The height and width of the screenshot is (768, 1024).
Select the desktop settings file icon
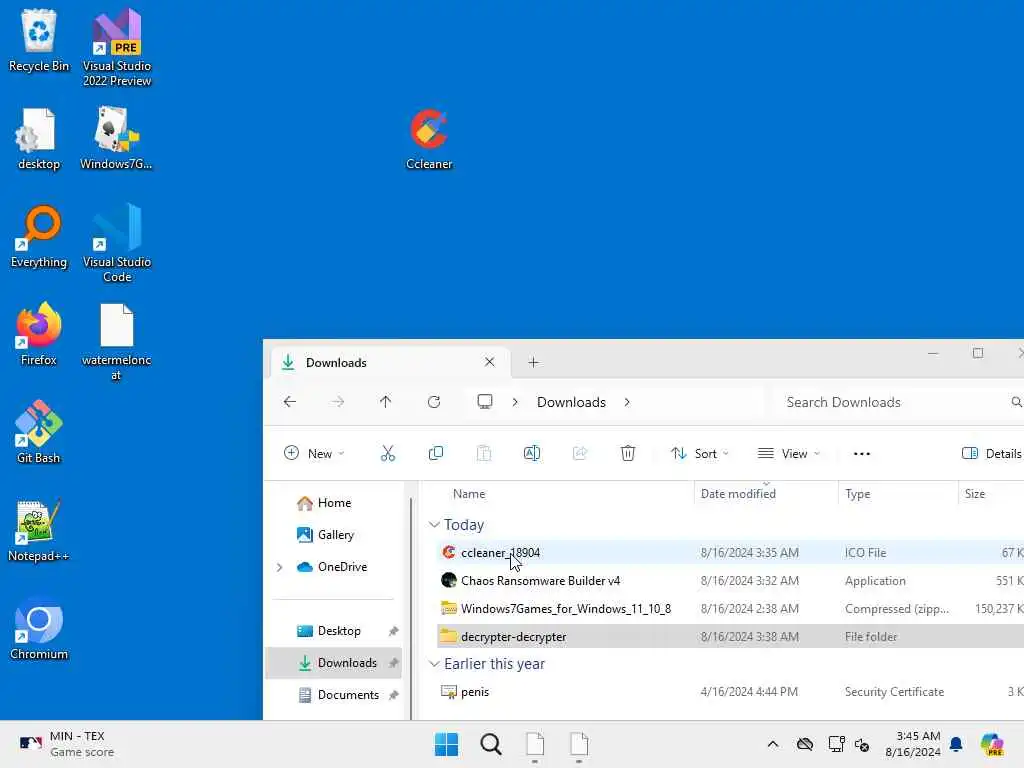(39, 138)
